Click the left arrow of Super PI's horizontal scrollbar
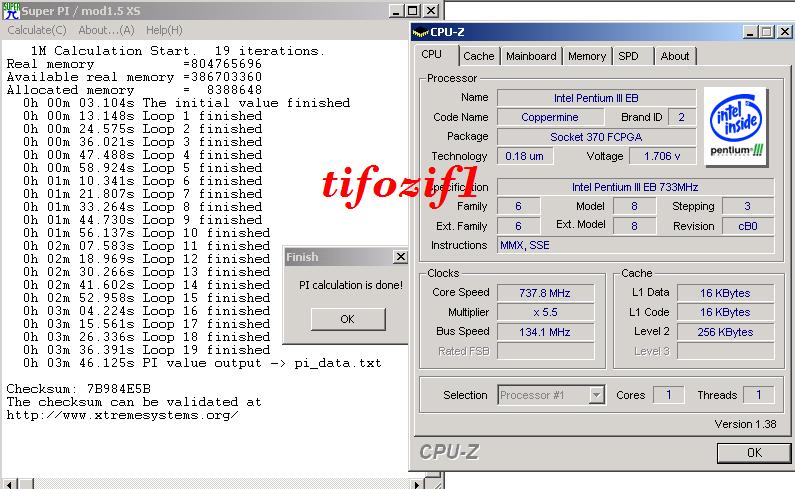The height and width of the screenshot is (489, 795). (x=10, y=484)
